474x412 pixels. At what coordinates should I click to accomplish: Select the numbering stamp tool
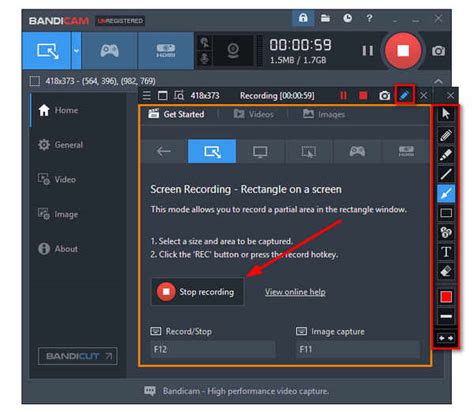pyautogui.click(x=446, y=232)
